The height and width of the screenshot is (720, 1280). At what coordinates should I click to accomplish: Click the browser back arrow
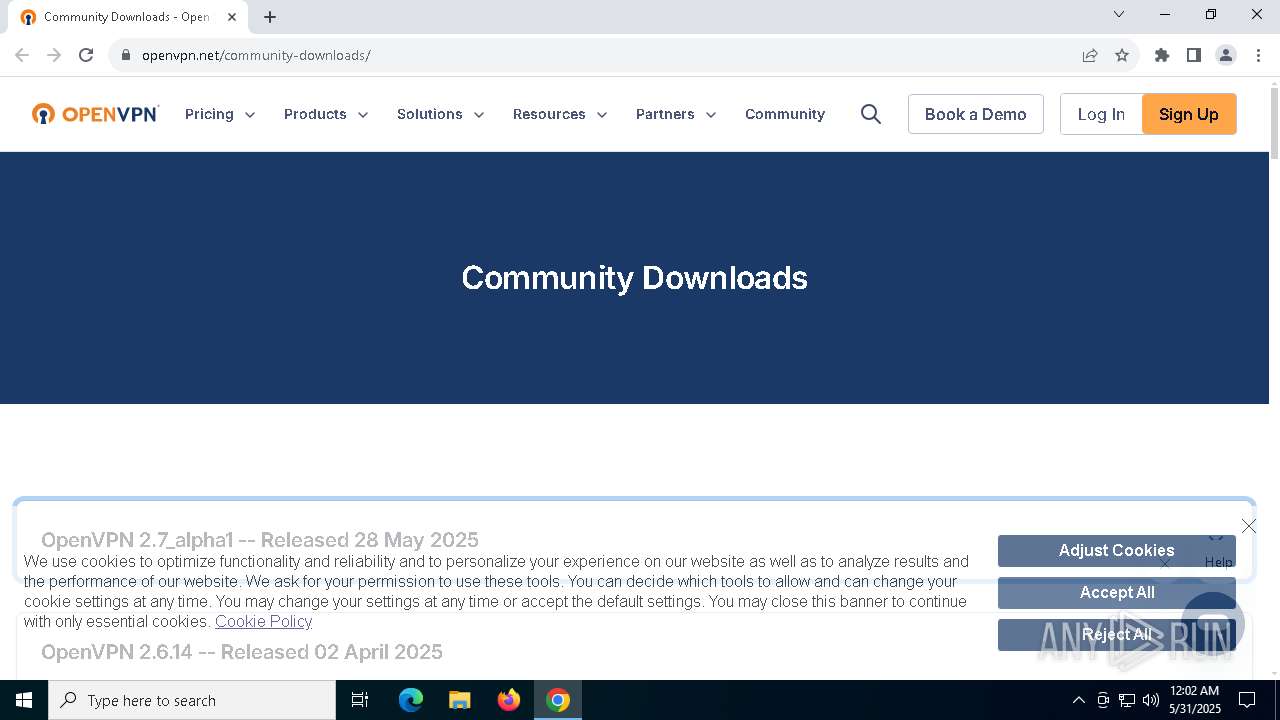[x=22, y=55]
